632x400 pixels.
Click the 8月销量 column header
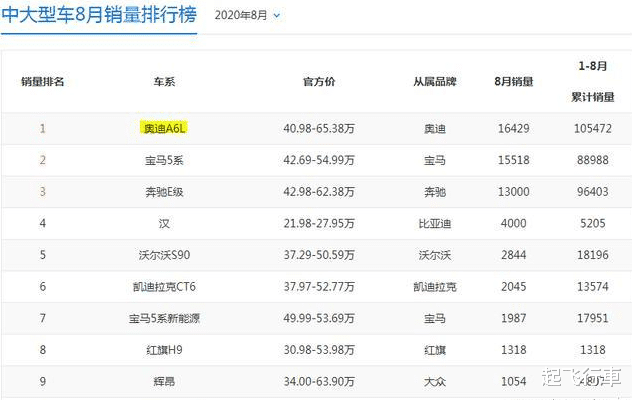tap(514, 82)
